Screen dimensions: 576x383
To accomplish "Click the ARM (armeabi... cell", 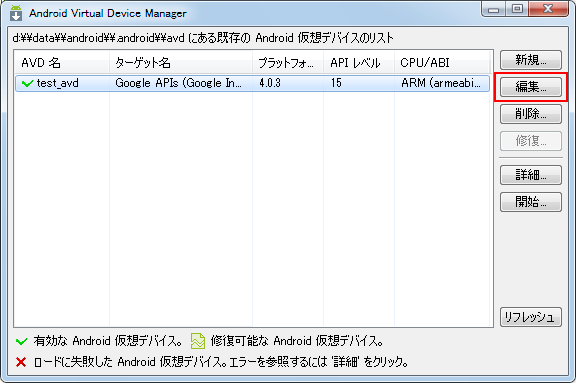I will pyautogui.click(x=441, y=83).
